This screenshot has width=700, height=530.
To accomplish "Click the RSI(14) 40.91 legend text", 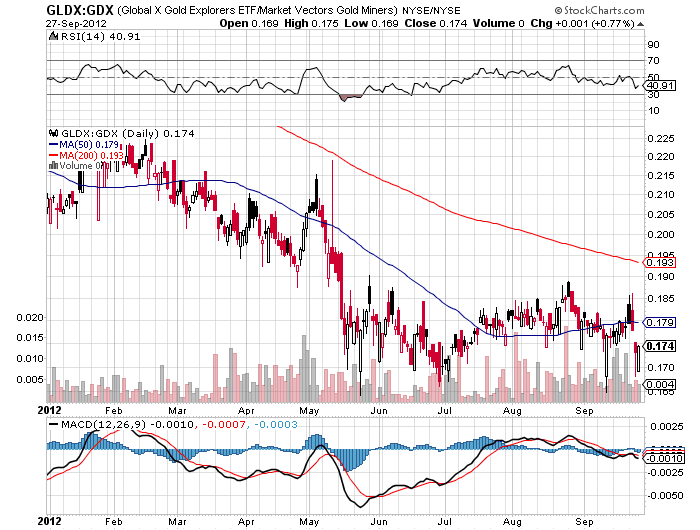I will 100,37.
